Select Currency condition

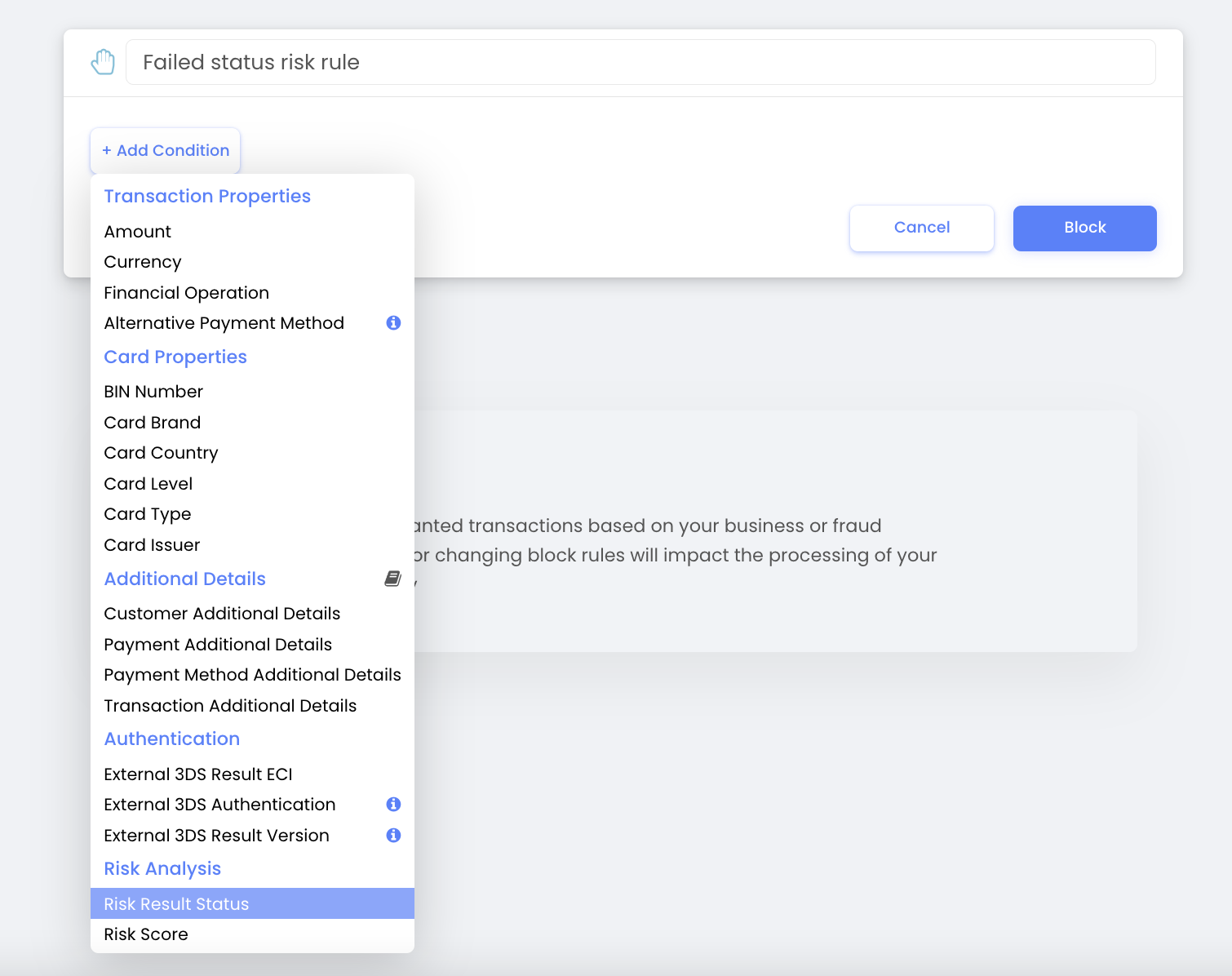click(252, 262)
